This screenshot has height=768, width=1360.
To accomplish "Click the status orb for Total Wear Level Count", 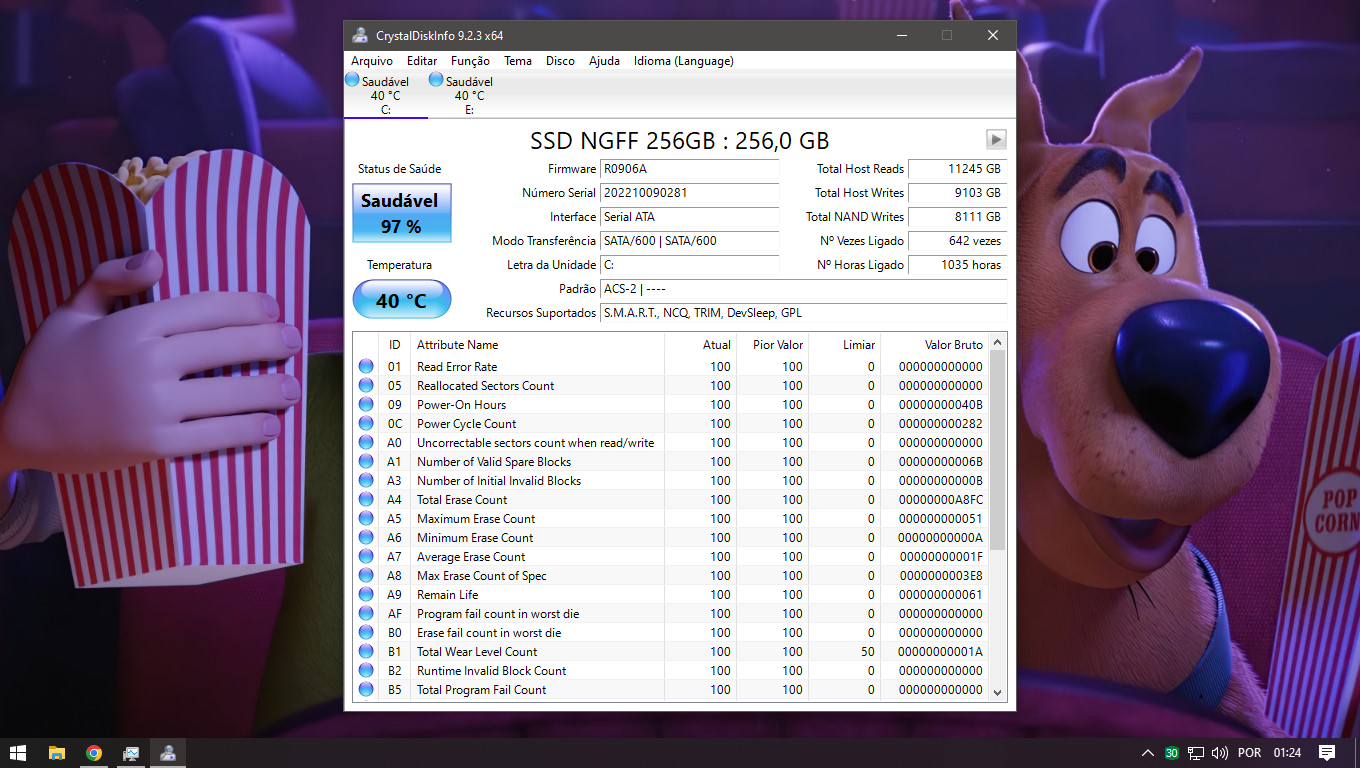I will pyautogui.click(x=366, y=652).
